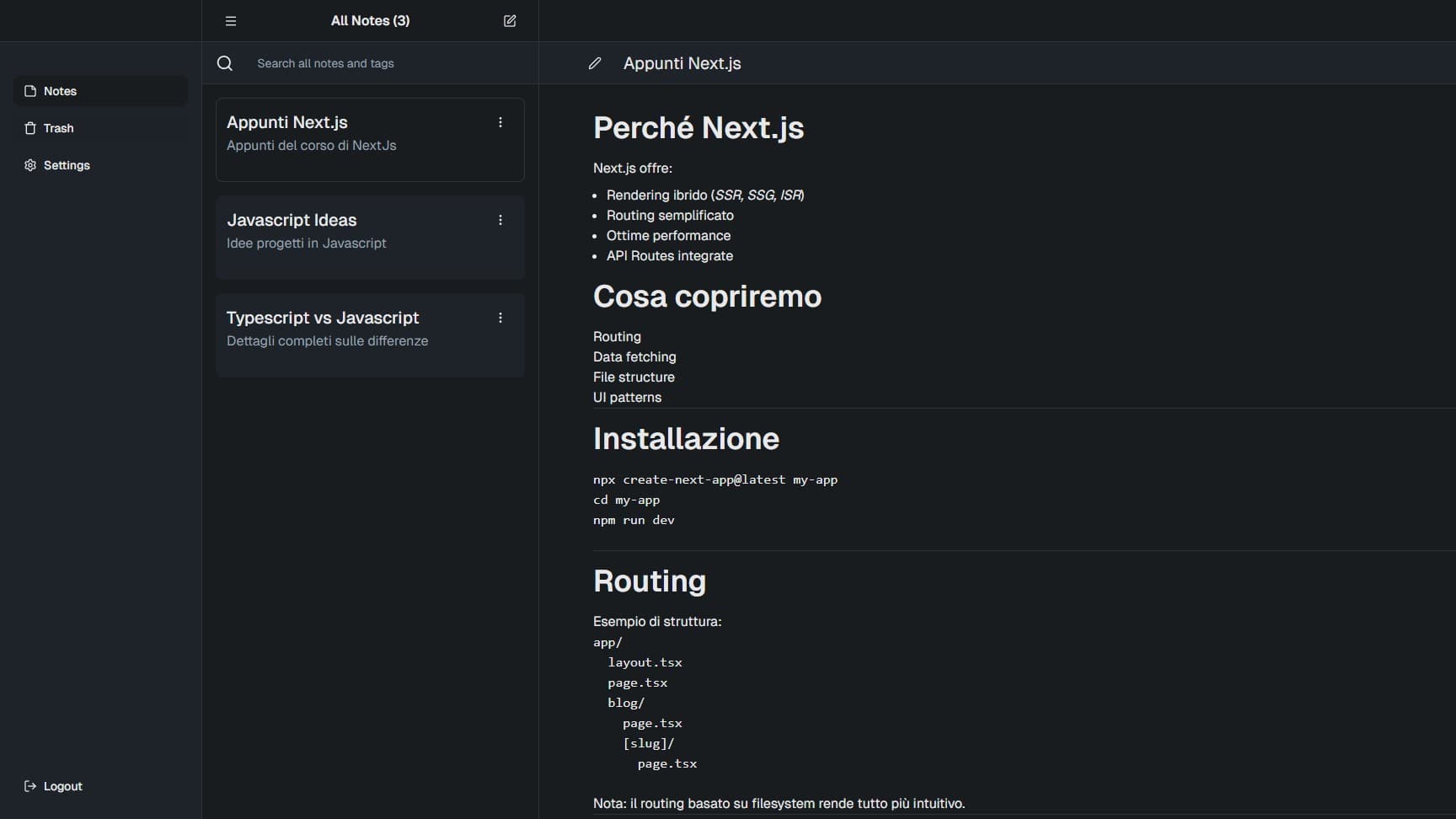The image size is (1456, 819).
Task: Open options menu for Appunti Next.js note
Action: [500, 122]
